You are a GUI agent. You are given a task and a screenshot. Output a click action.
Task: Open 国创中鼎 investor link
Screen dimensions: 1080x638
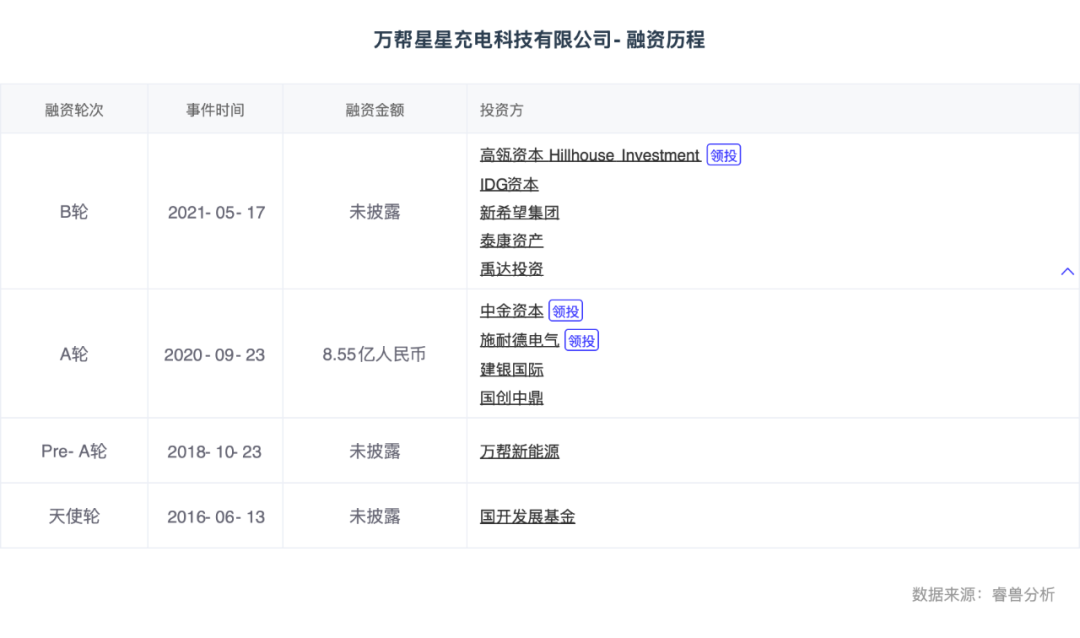click(x=511, y=398)
